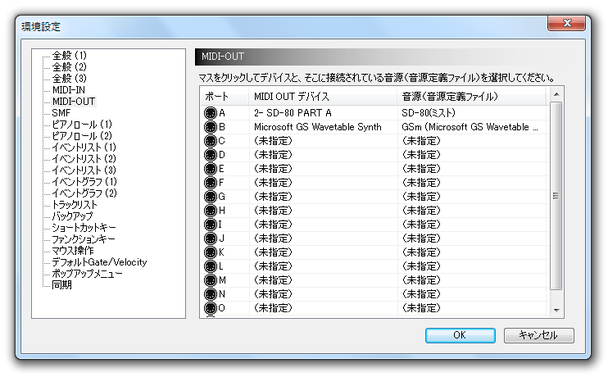Click port E's (未指定) sound source cell
This screenshot has width=608, height=377.
[472, 169]
